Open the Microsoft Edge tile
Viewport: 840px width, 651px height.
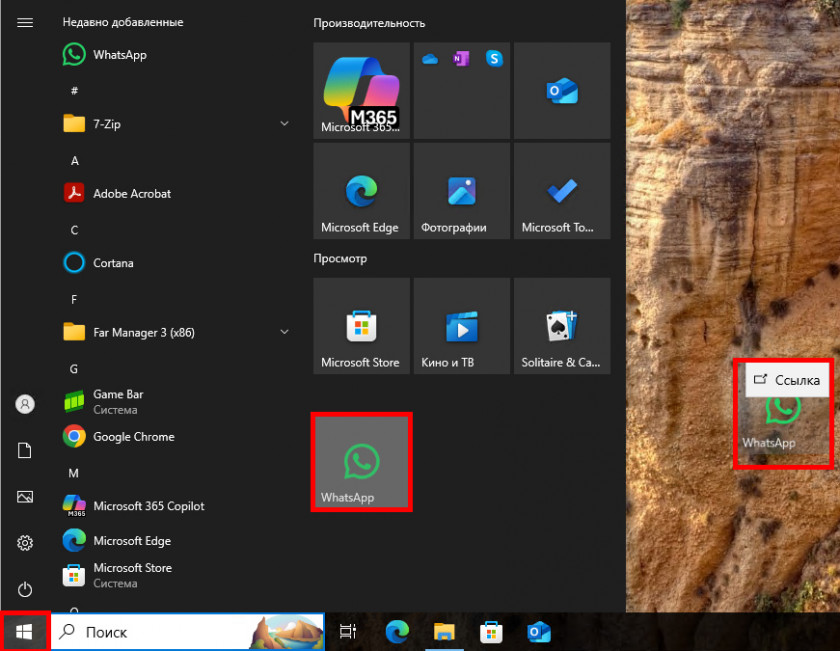click(361, 190)
